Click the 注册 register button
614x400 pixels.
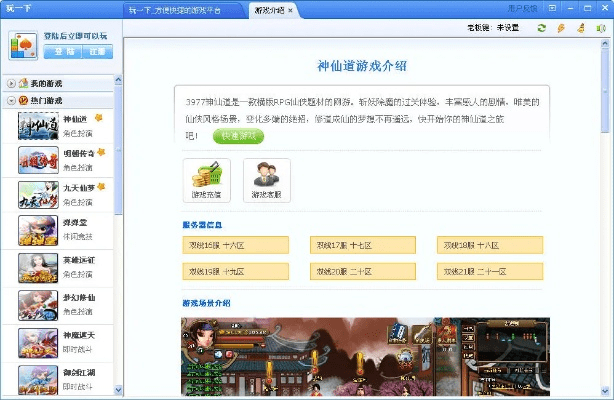coord(98,52)
